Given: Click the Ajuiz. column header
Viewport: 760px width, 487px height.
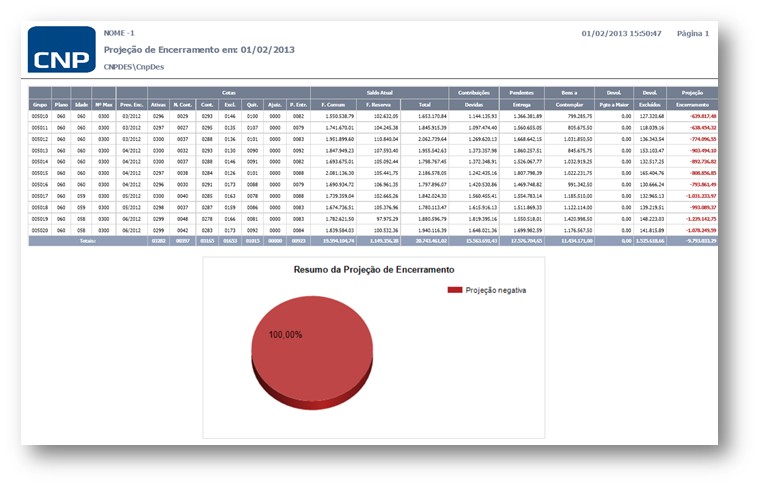Looking at the screenshot, I should click(x=275, y=105).
